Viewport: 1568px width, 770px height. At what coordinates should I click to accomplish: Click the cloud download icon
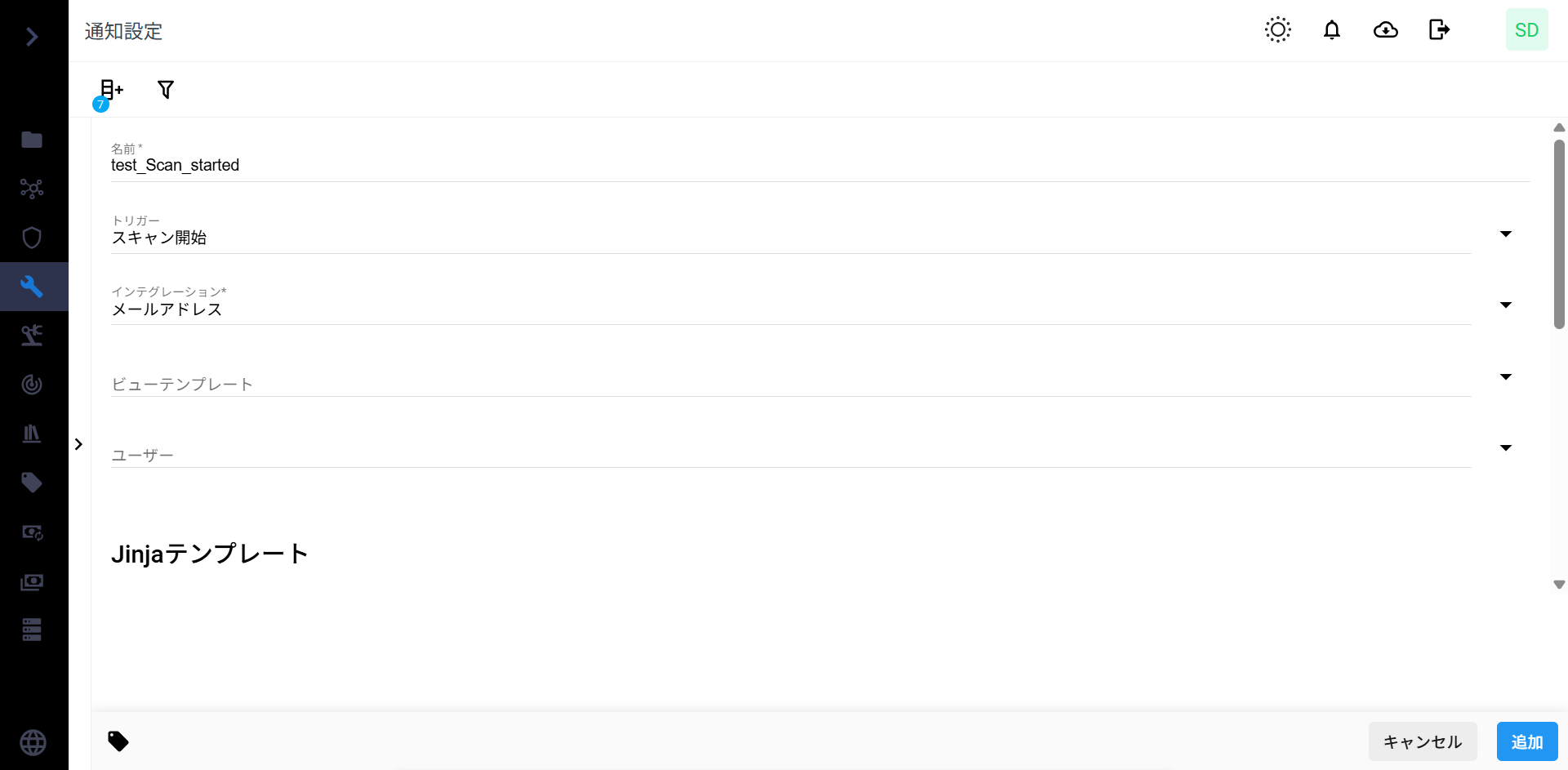(1385, 30)
